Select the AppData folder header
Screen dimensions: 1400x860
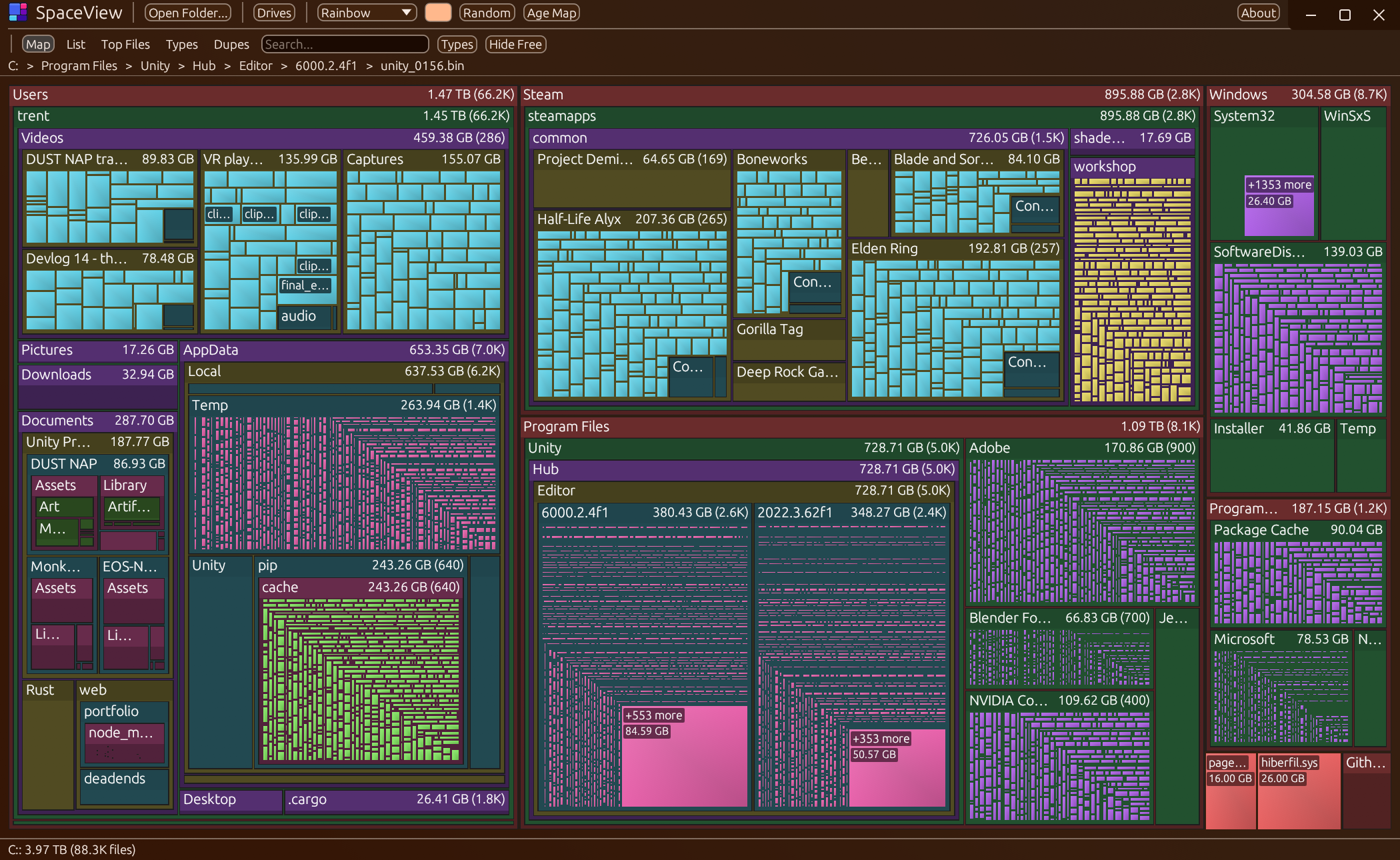click(x=344, y=349)
